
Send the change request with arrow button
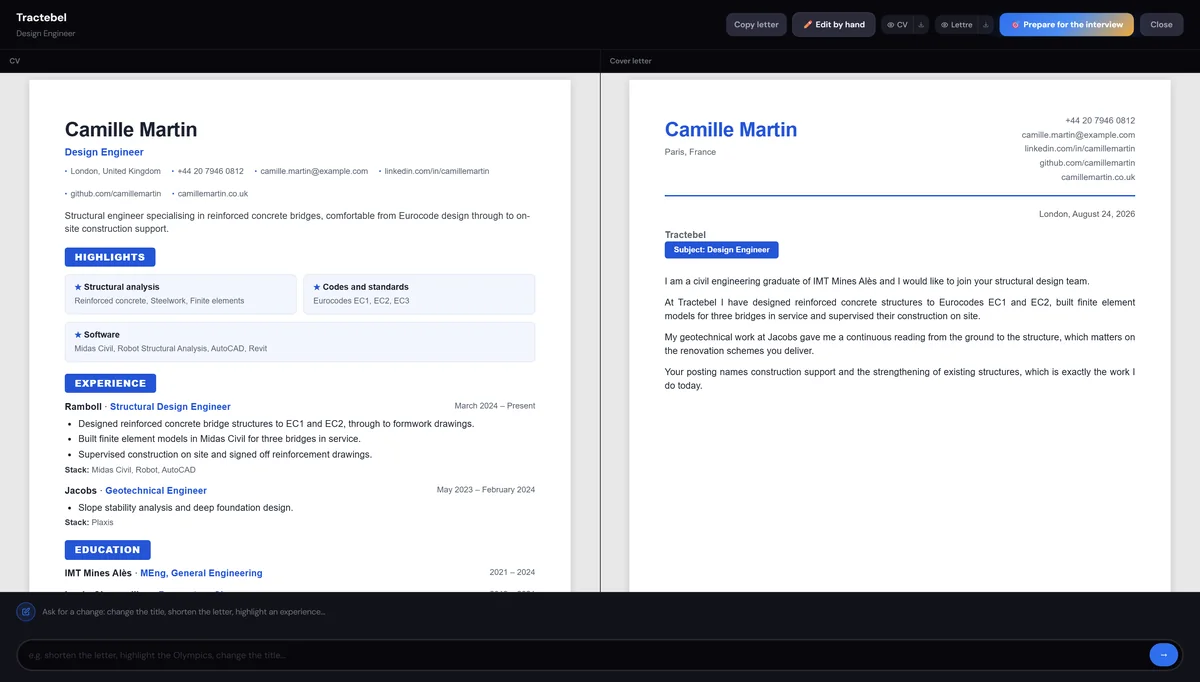pyautogui.click(x=1163, y=655)
